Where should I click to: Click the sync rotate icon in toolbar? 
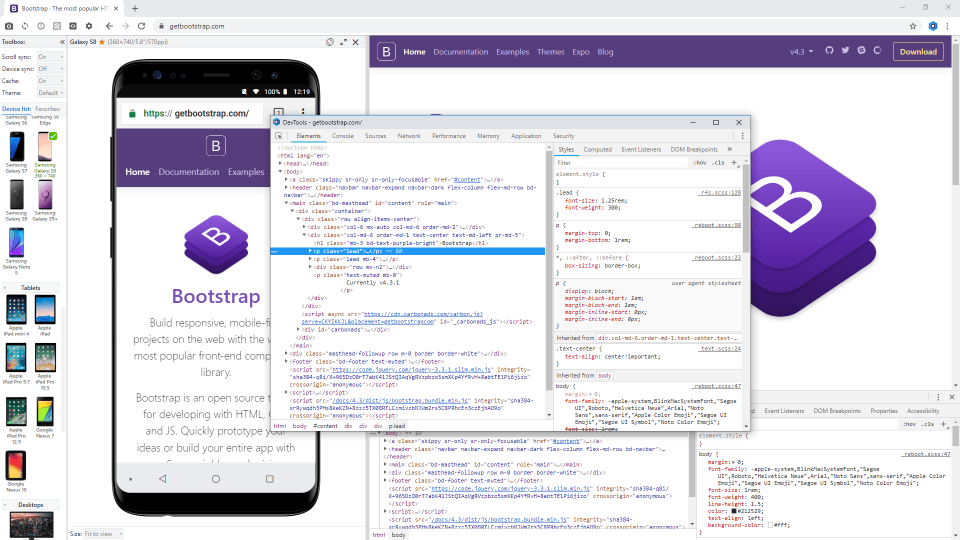click(x=25, y=26)
